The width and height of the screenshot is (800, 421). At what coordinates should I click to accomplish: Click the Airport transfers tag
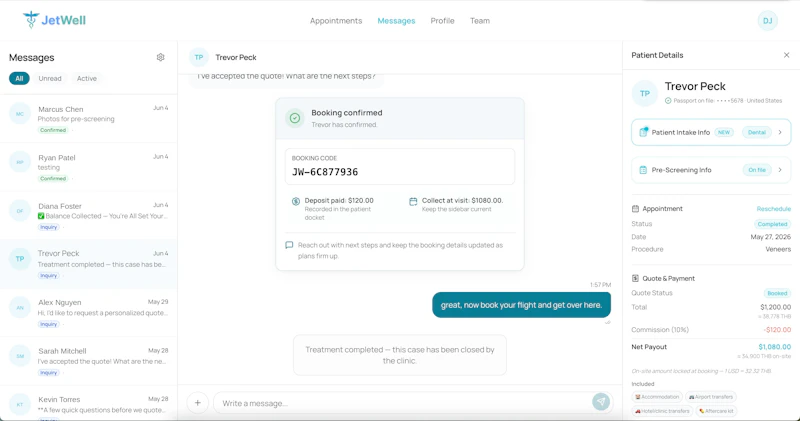[711, 397]
